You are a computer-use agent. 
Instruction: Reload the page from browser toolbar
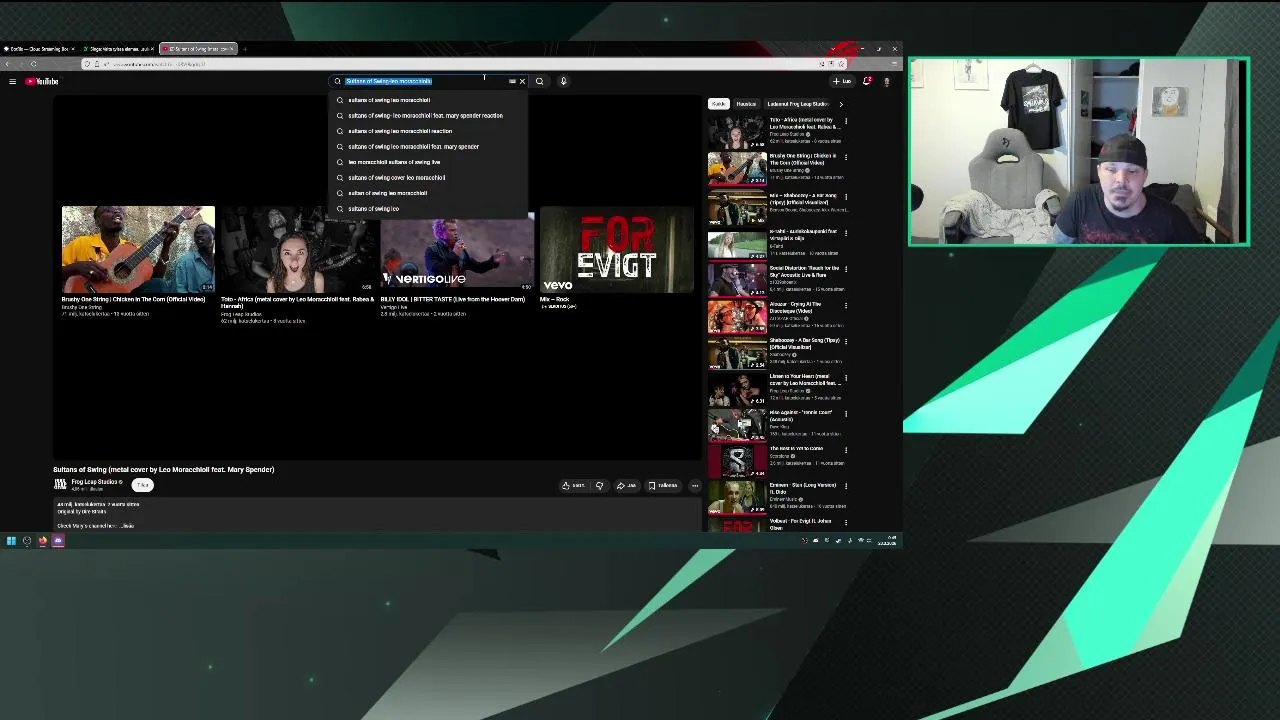pos(33,64)
